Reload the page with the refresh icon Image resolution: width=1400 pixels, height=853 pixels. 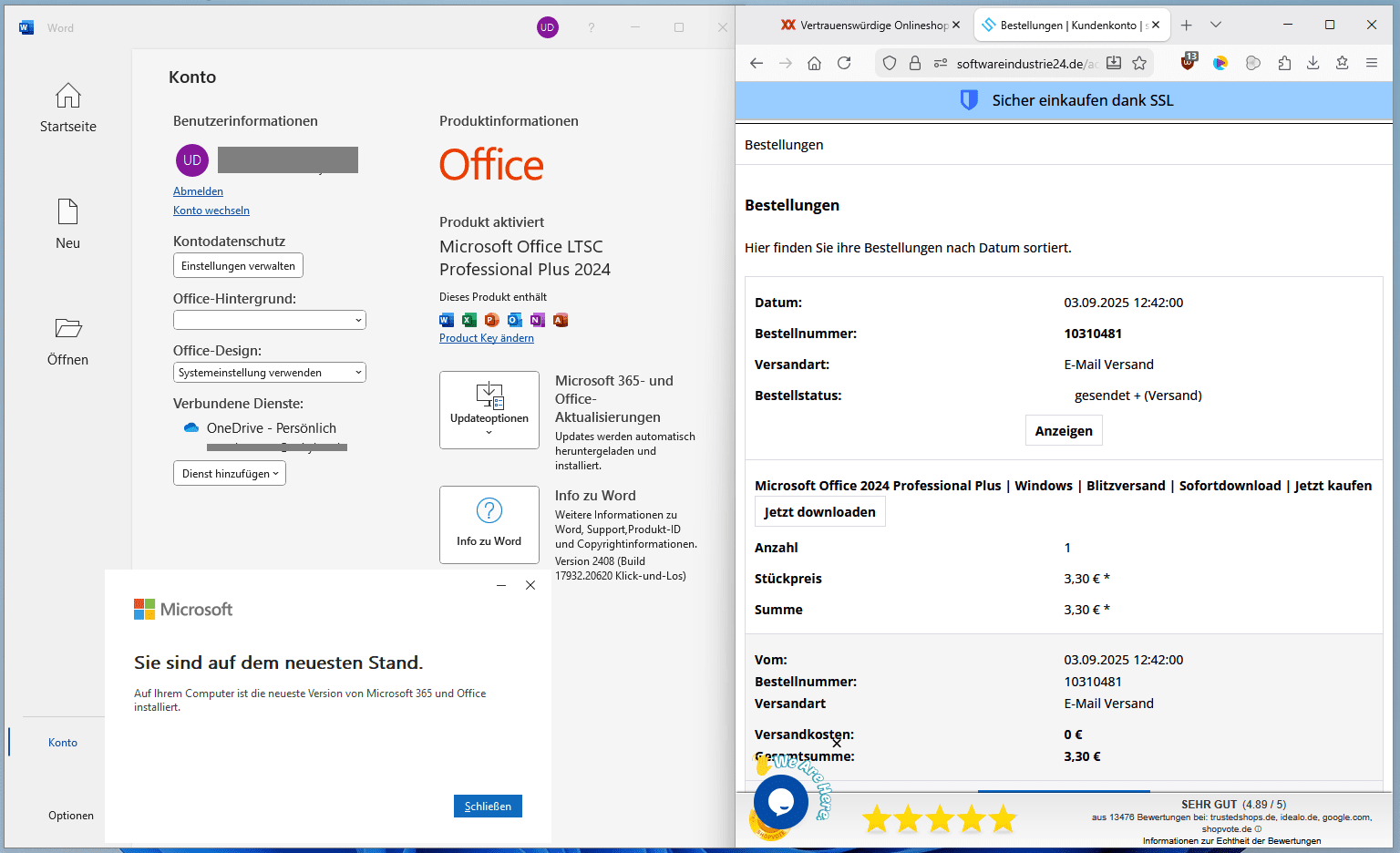(844, 63)
